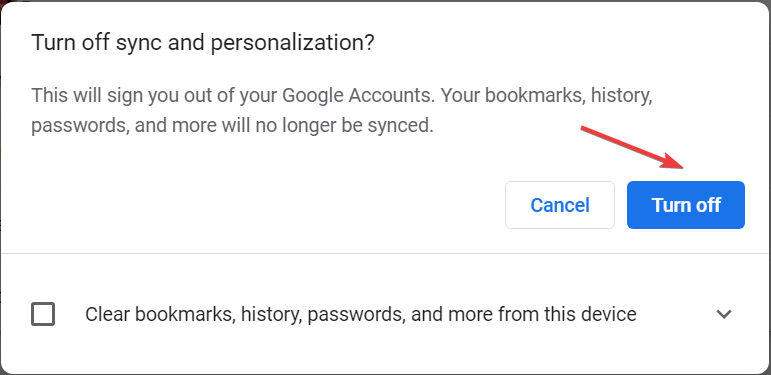Viewport: 771px width, 375px height.
Task: Click the blue Turn off button
Action: (685, 205)
